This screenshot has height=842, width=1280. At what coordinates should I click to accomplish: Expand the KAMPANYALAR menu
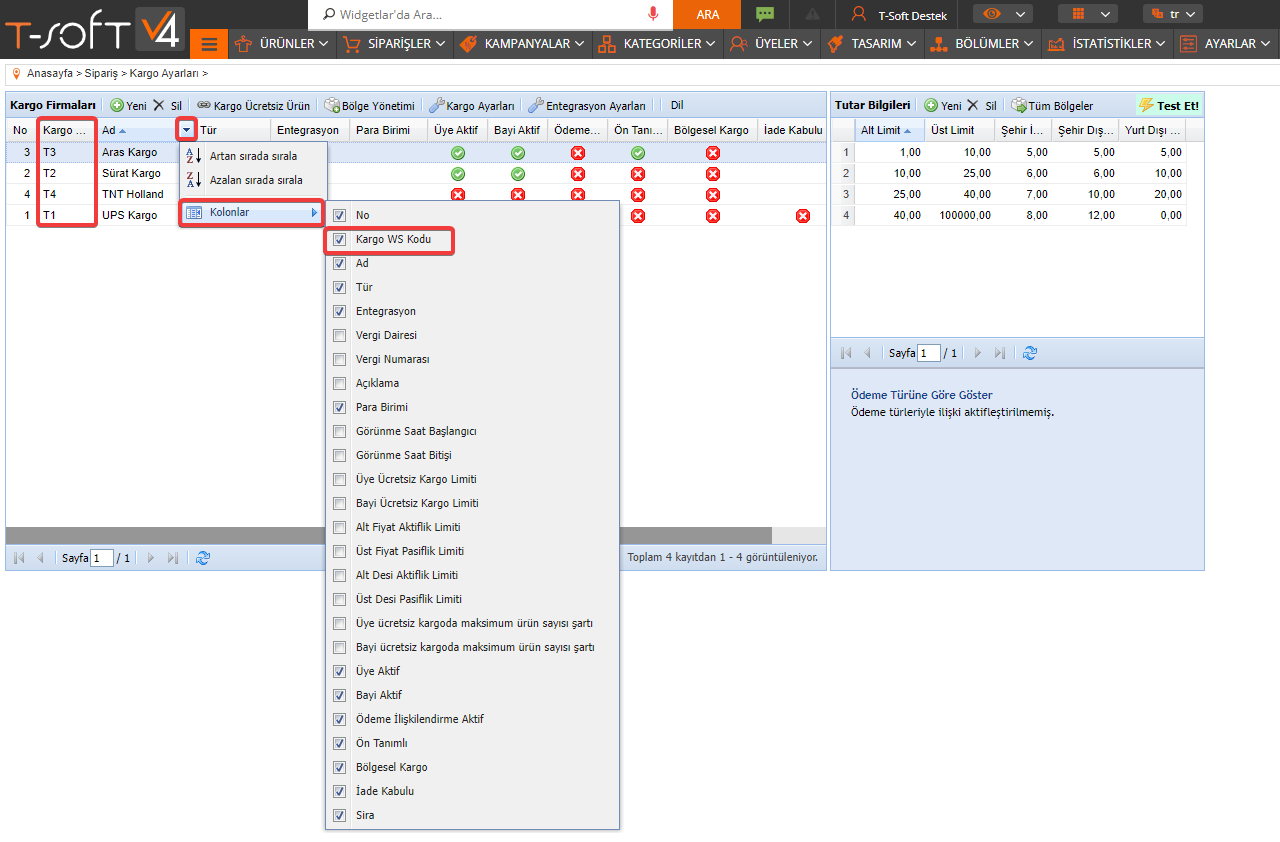521,44
